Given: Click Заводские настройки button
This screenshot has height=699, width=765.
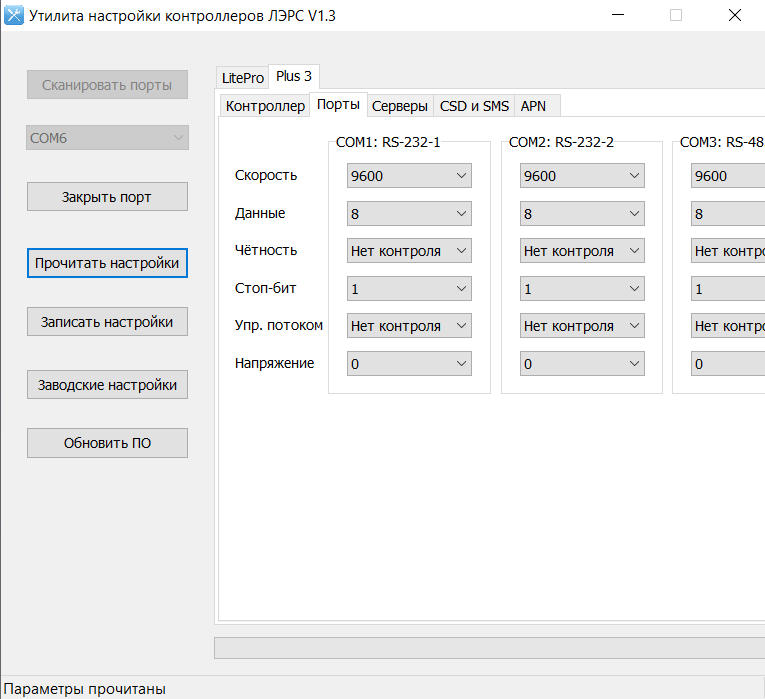Looking at the screenshot, I should [x=107, y=385].
